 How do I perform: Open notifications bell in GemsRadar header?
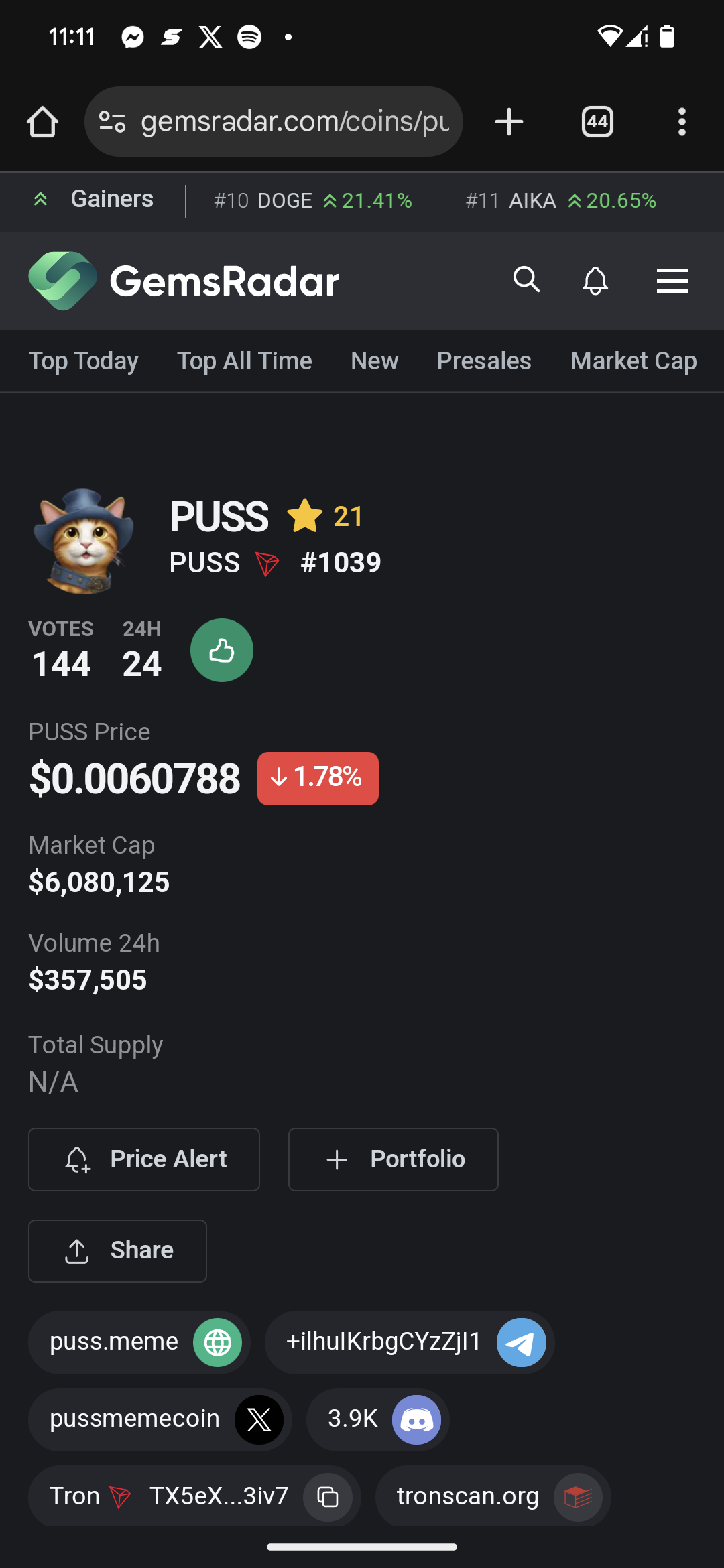pyautogui.click(x=595, y=281)
